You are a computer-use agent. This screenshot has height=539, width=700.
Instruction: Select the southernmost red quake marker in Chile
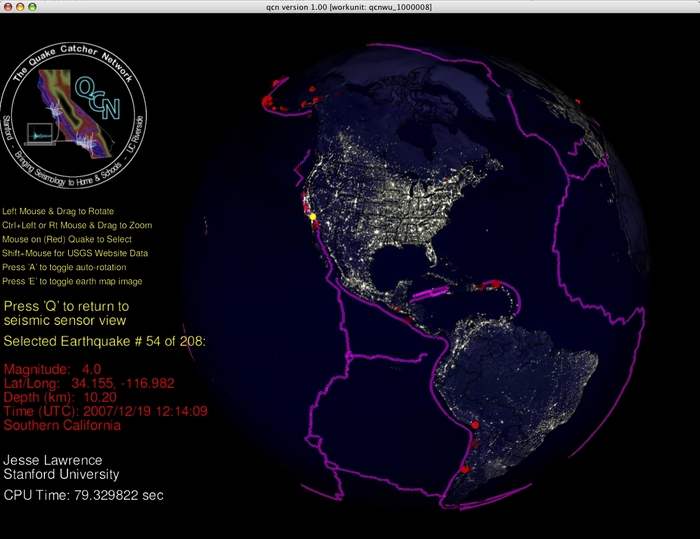[x=463, y=468]
